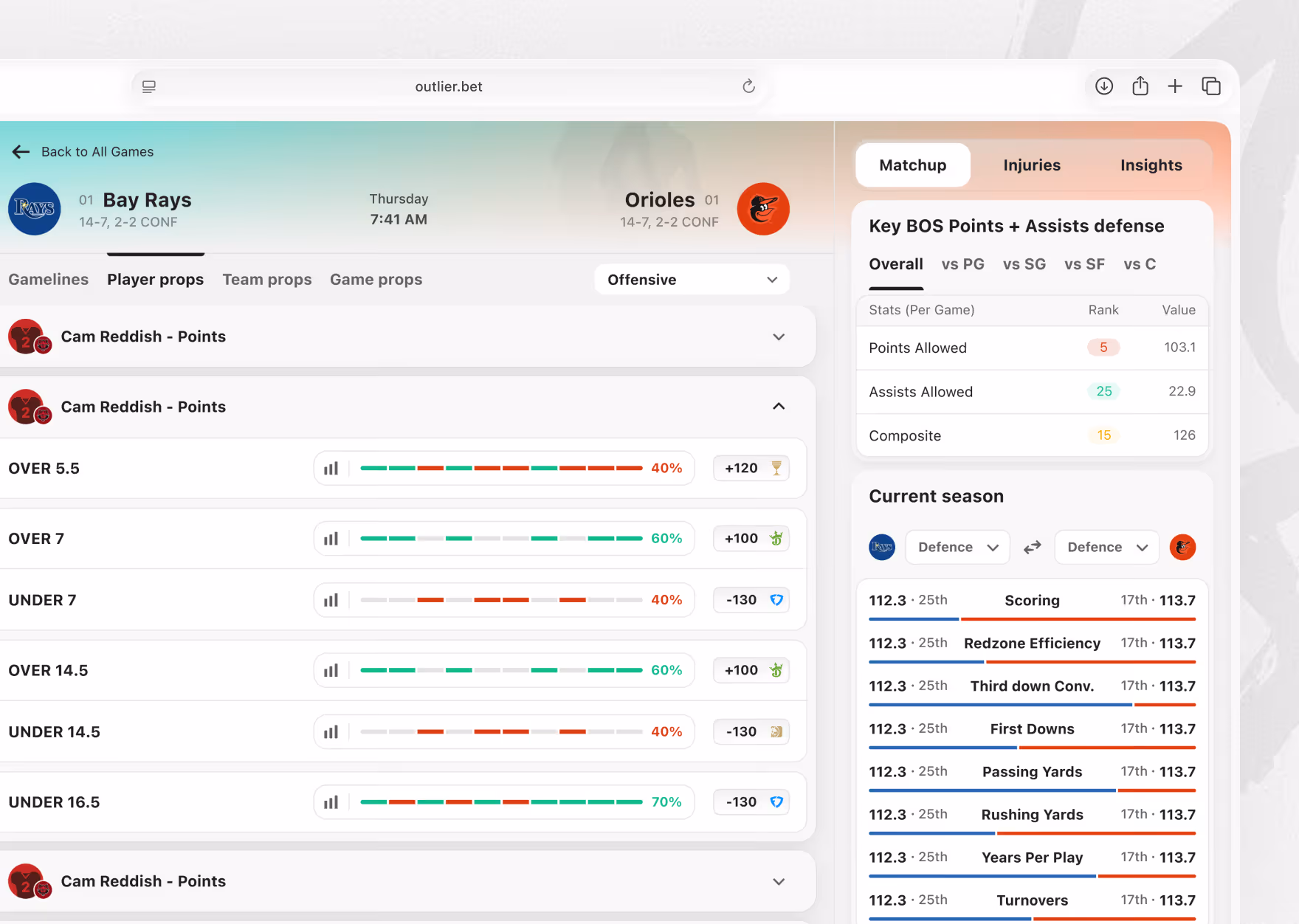The height and width of the screenshot is (924, 1299).
Task: Select the vs PG filter
Action: [x=963, y=264]
